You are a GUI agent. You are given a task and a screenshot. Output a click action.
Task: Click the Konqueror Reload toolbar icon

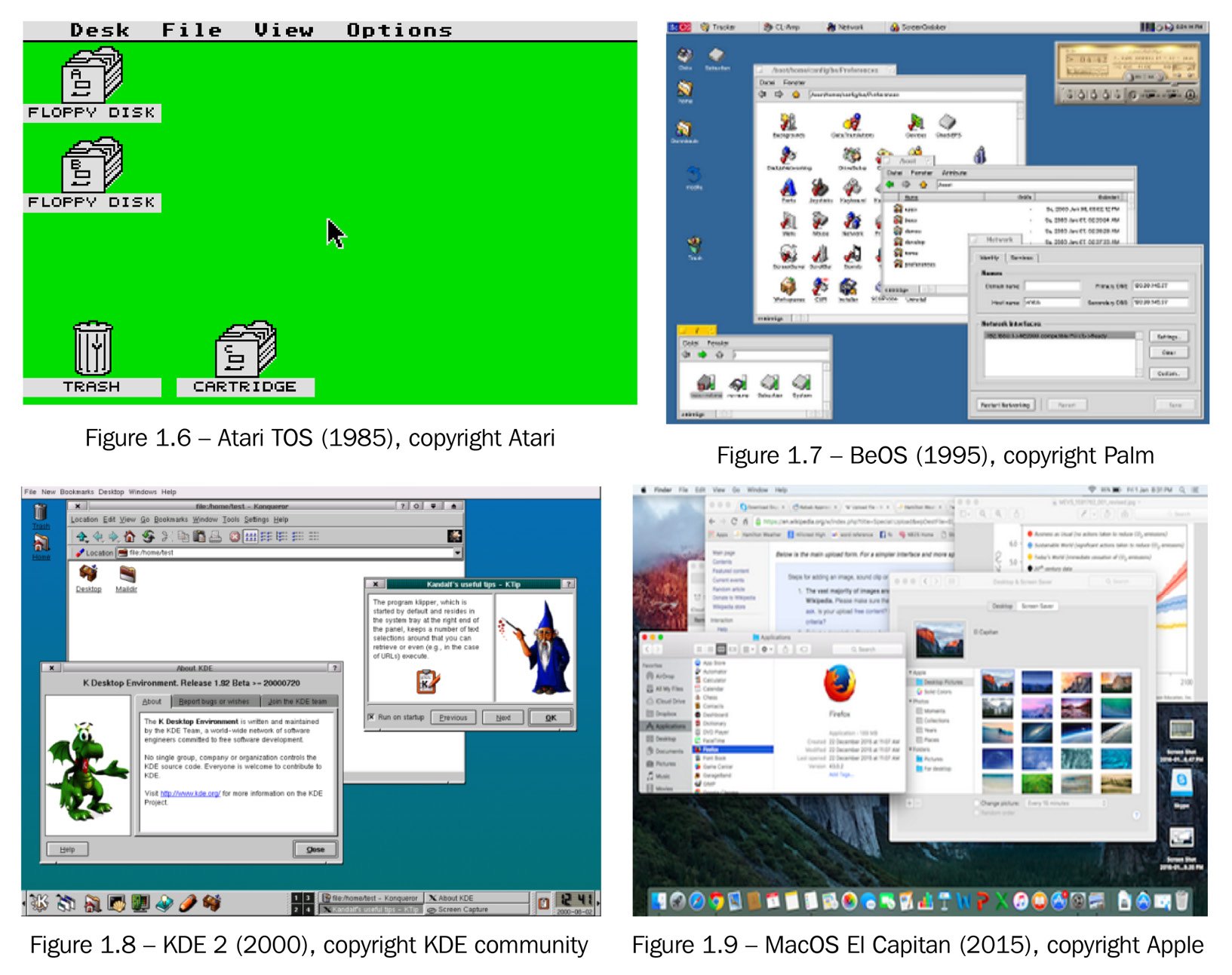pos(148,537)
